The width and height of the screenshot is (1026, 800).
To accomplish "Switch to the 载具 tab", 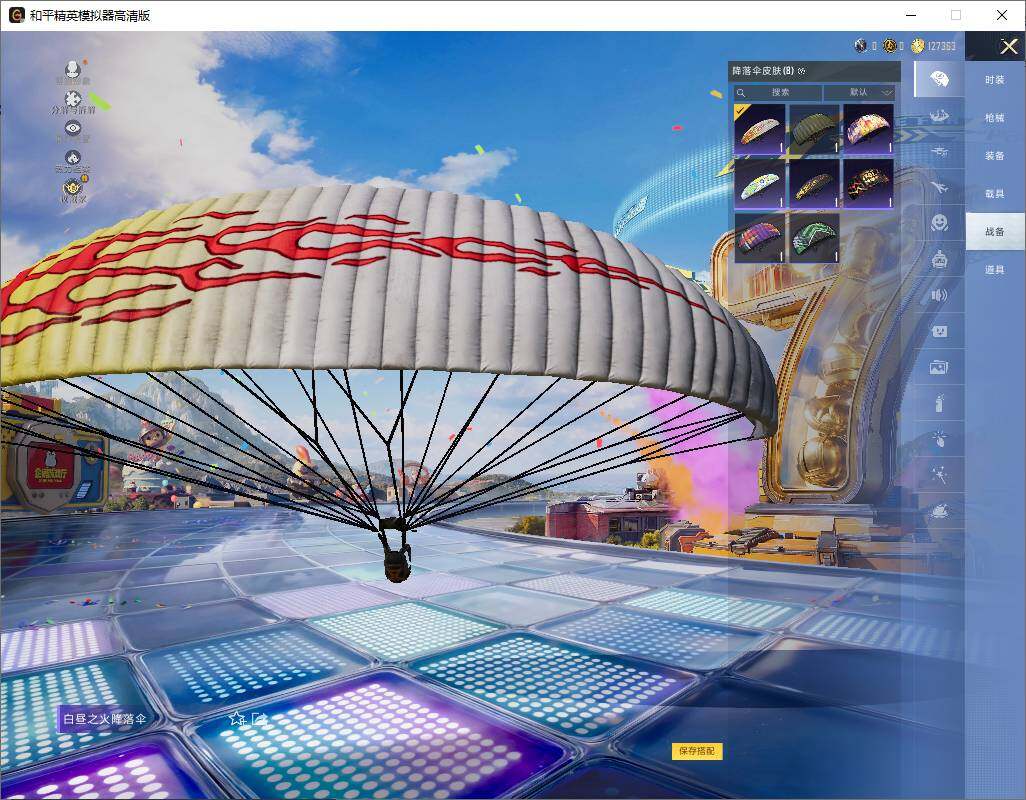I will pyautogui.click(x=995, y=194).
